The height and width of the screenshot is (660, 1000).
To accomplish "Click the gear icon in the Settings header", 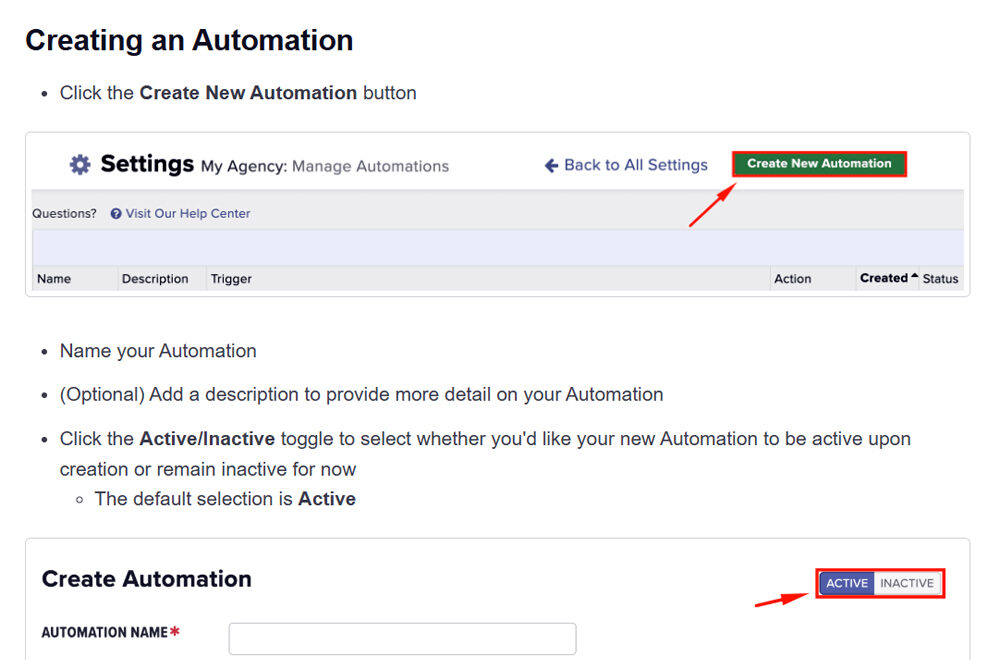I will [80, 164].
